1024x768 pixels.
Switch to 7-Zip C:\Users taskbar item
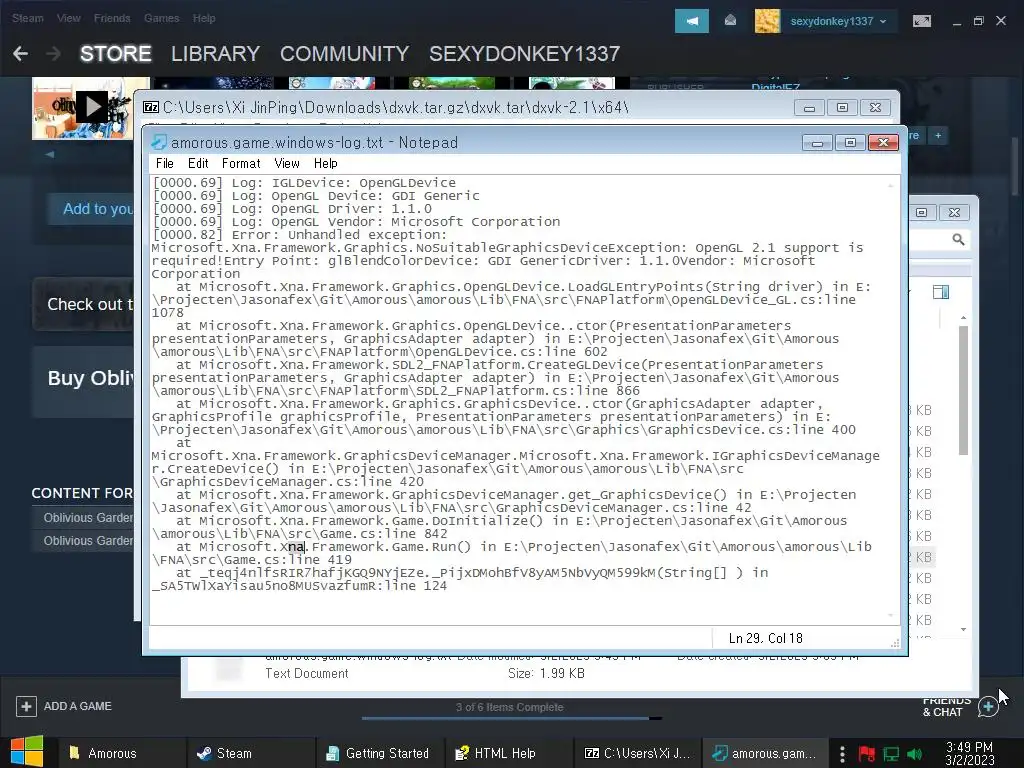click(636, 753)
